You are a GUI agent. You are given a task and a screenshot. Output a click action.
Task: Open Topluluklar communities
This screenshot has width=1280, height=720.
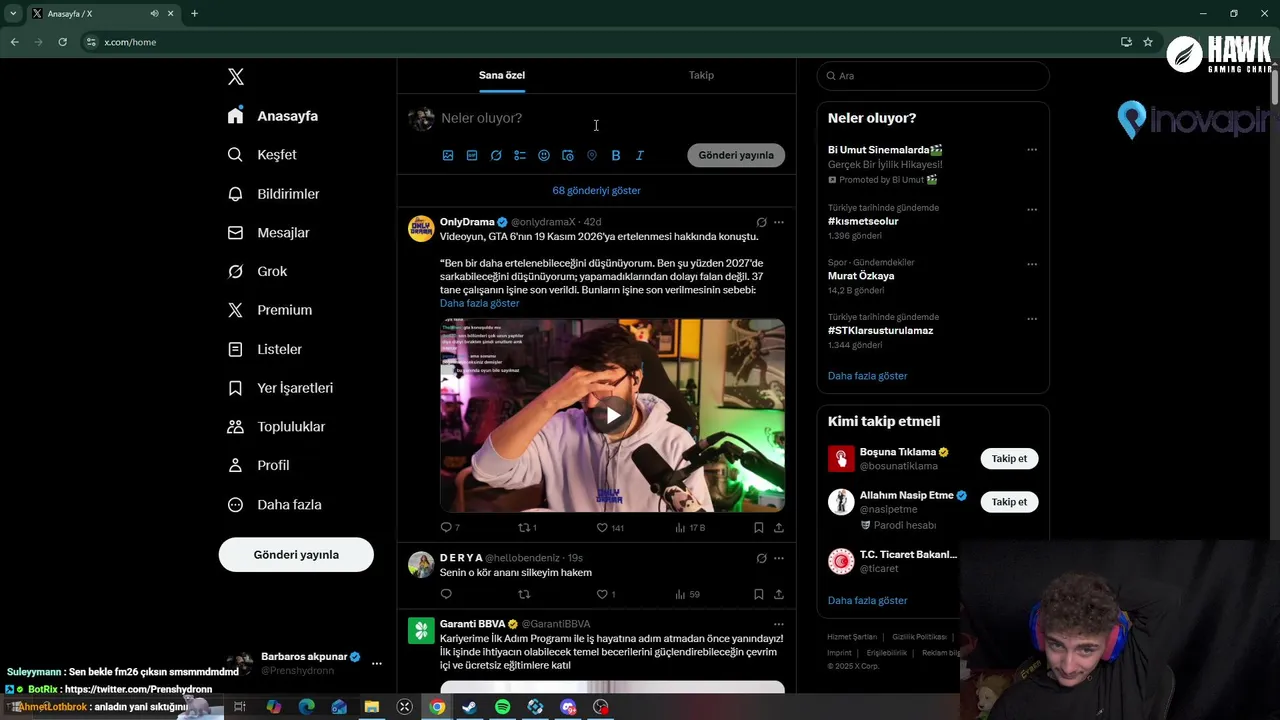(276, 427)
